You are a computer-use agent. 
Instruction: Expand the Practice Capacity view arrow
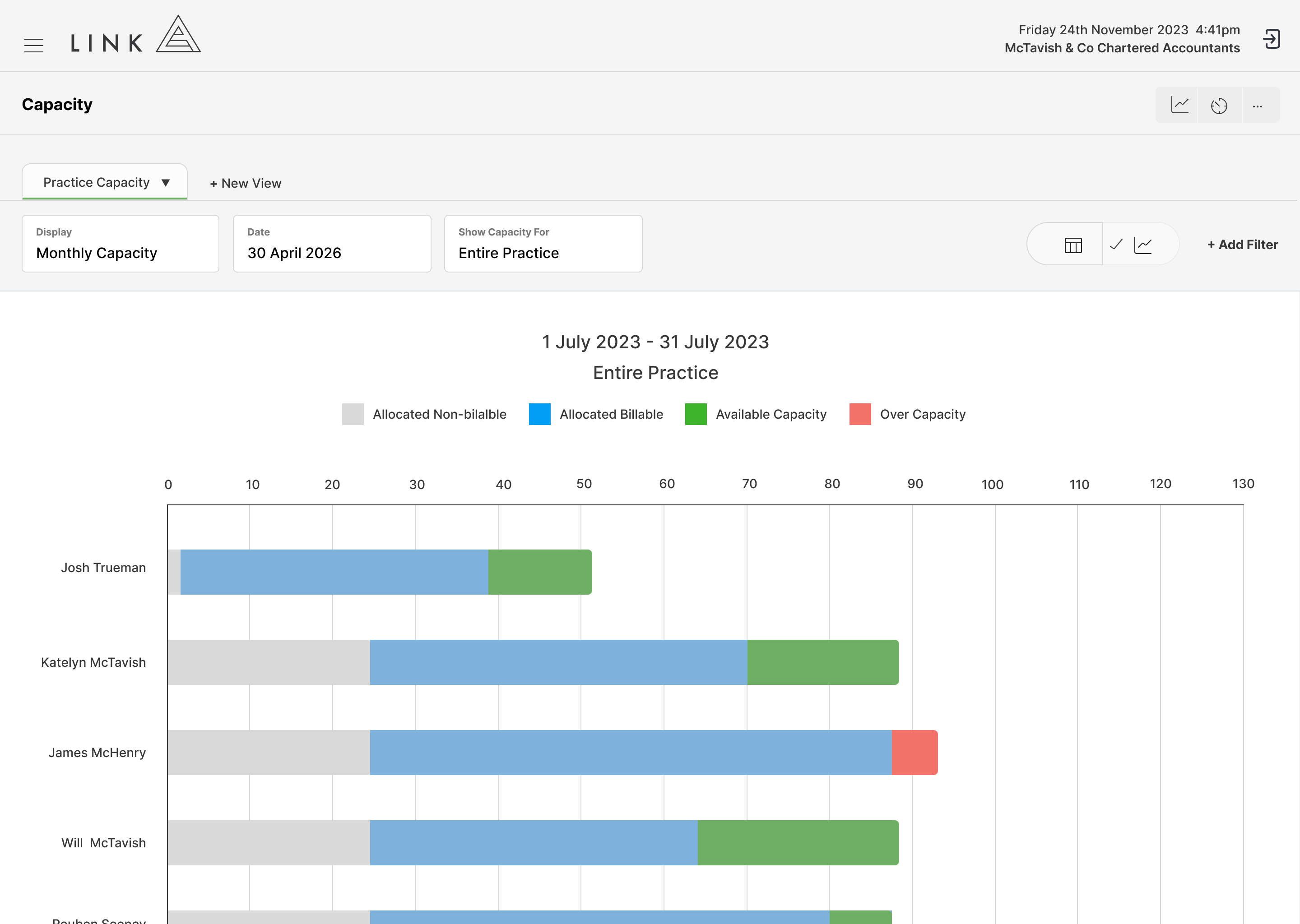[x=166, y=183]
